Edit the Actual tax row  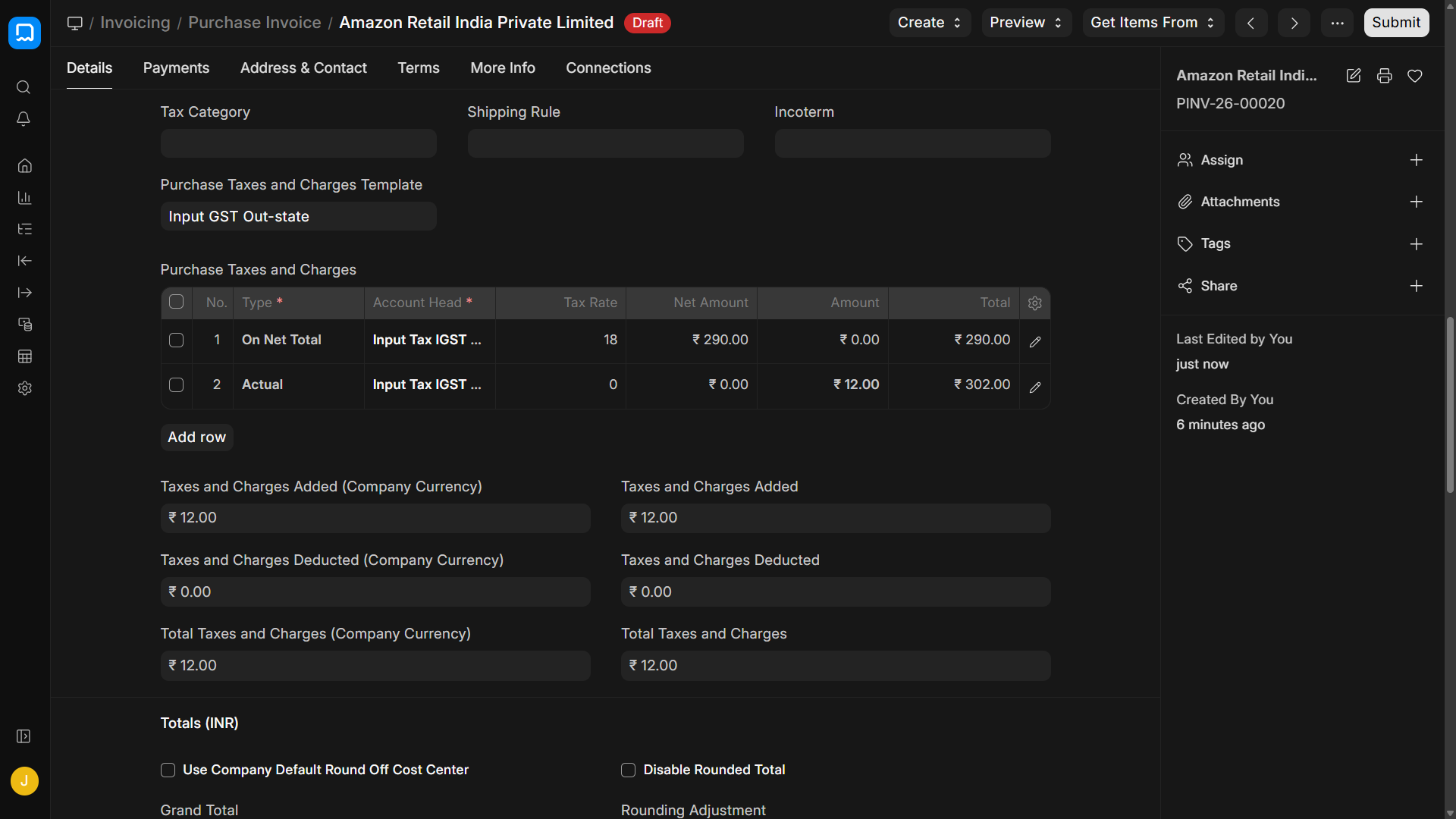(x=1035, y=387)
